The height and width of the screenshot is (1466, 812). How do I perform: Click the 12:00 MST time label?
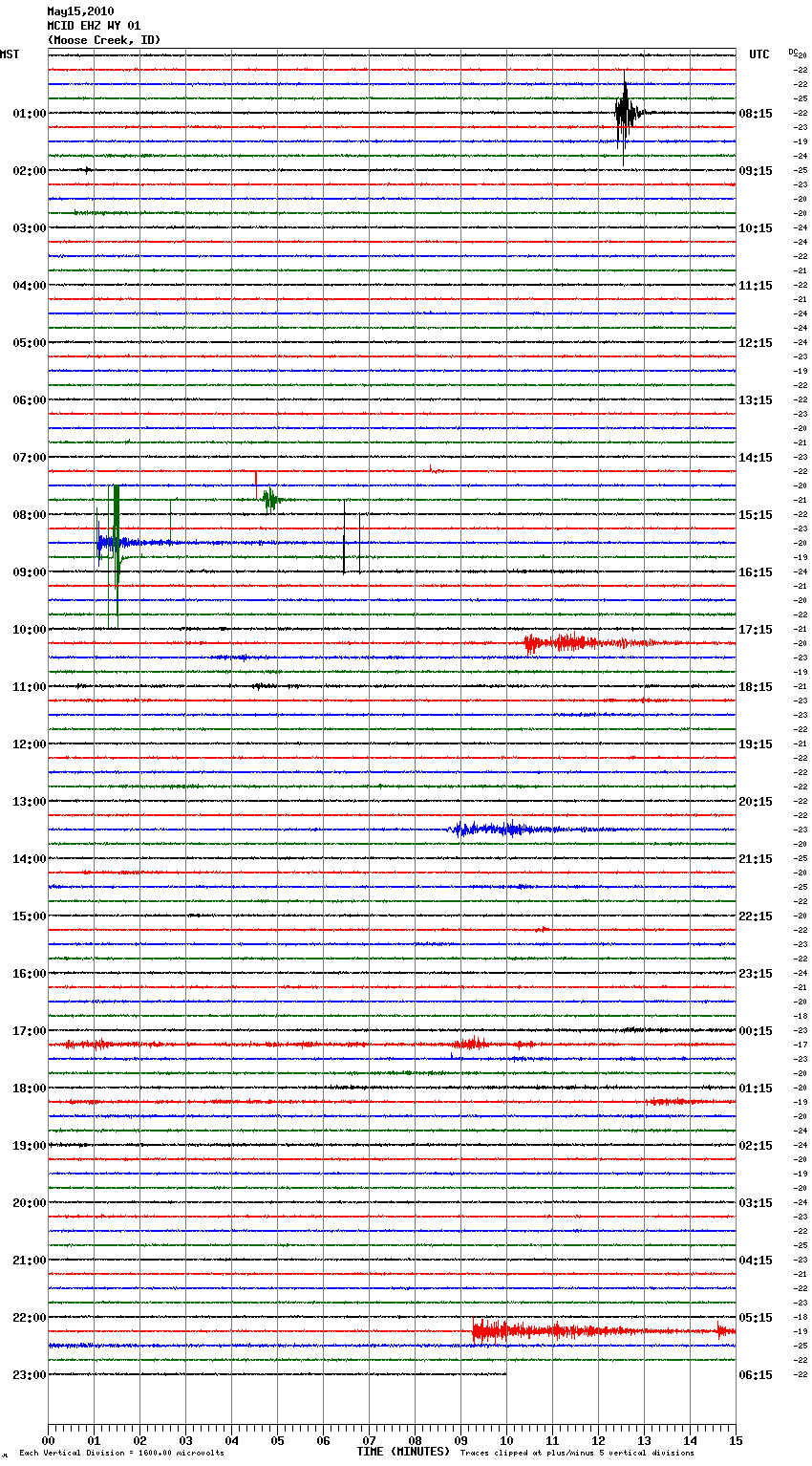[29, 744]
